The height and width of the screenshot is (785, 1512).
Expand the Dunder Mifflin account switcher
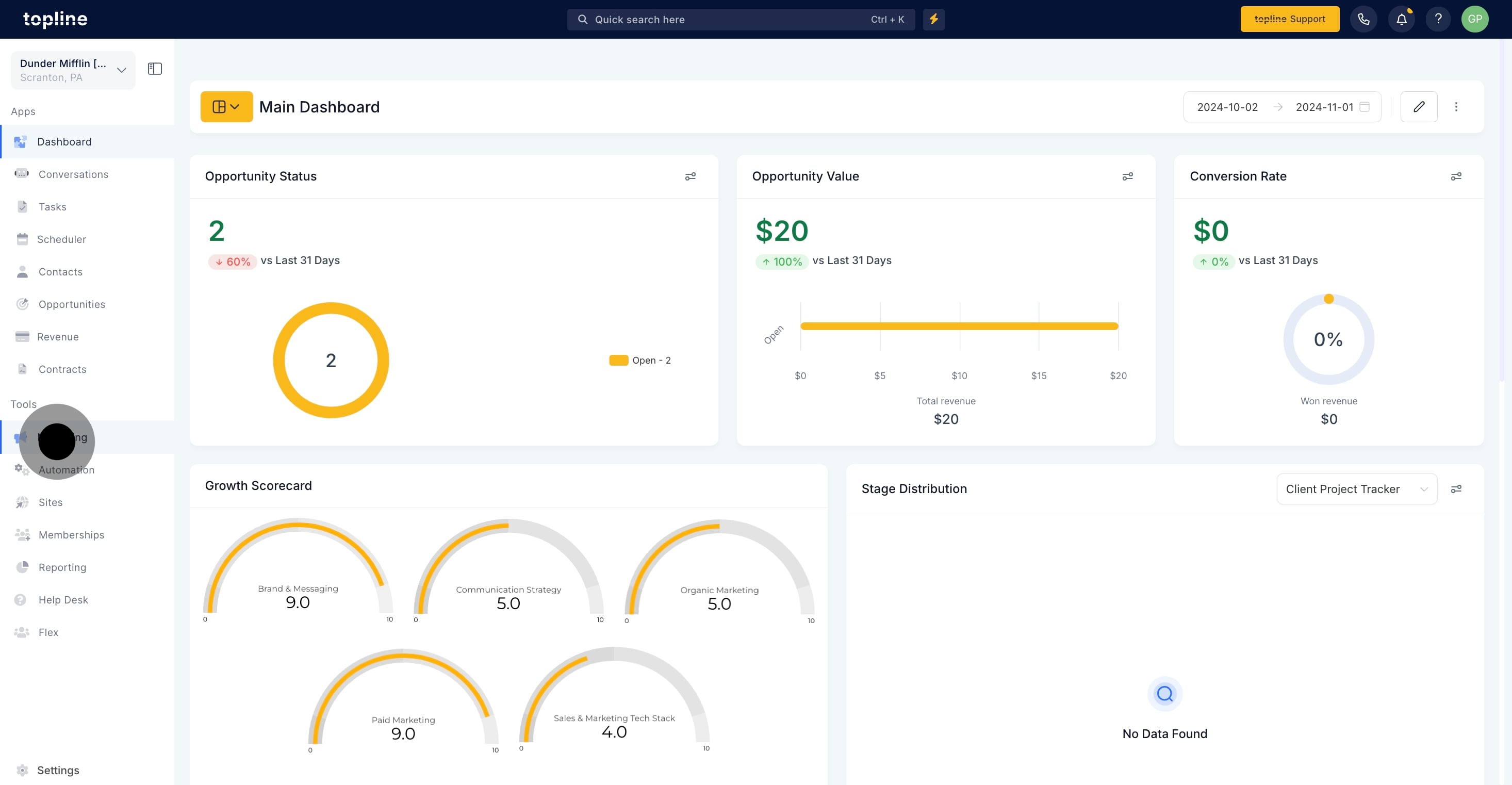73,70
